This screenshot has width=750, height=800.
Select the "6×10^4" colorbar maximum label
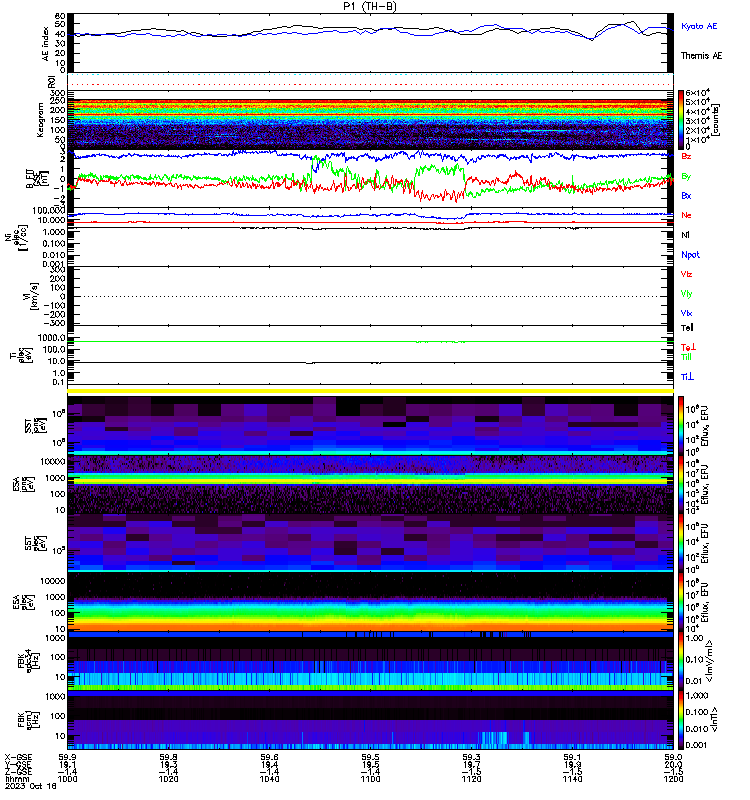tap(697, 93)
